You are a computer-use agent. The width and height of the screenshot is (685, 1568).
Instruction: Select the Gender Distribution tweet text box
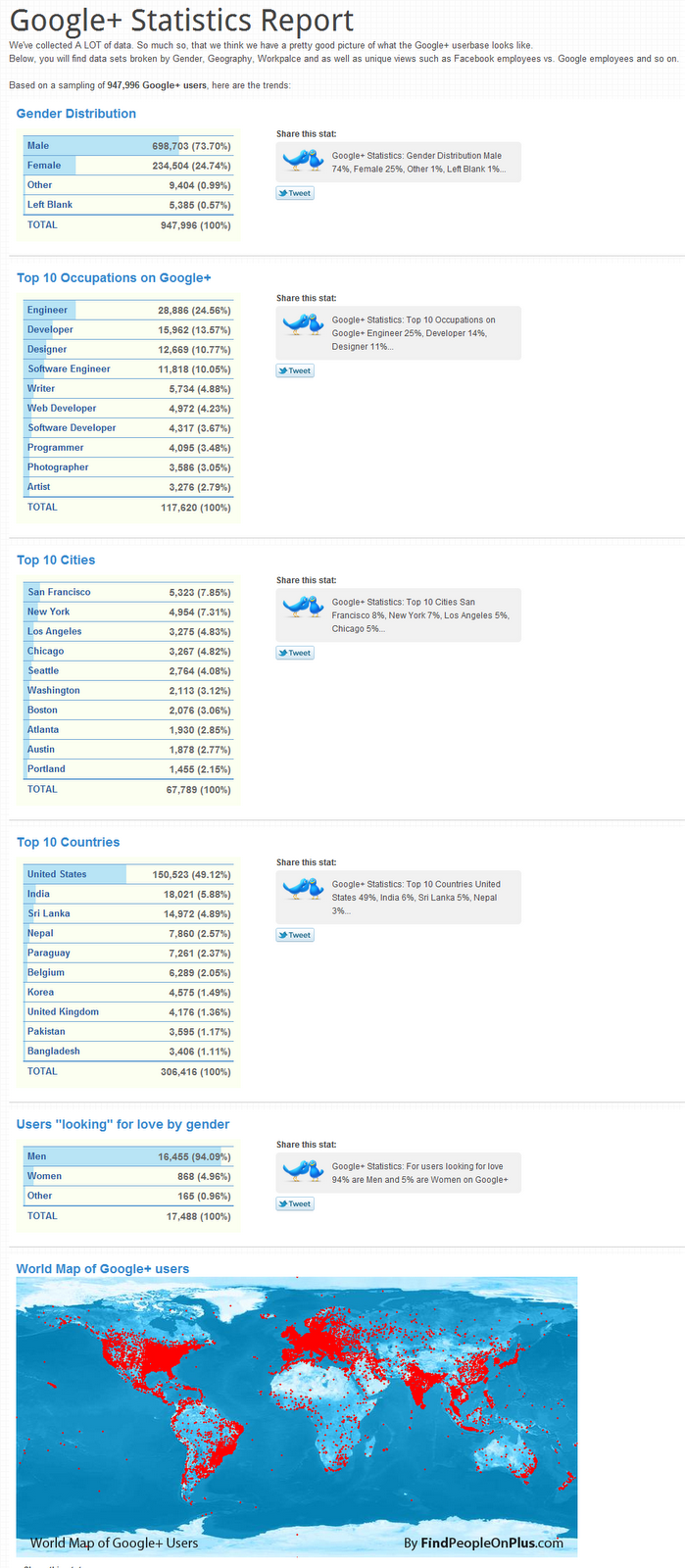point(399,163)
